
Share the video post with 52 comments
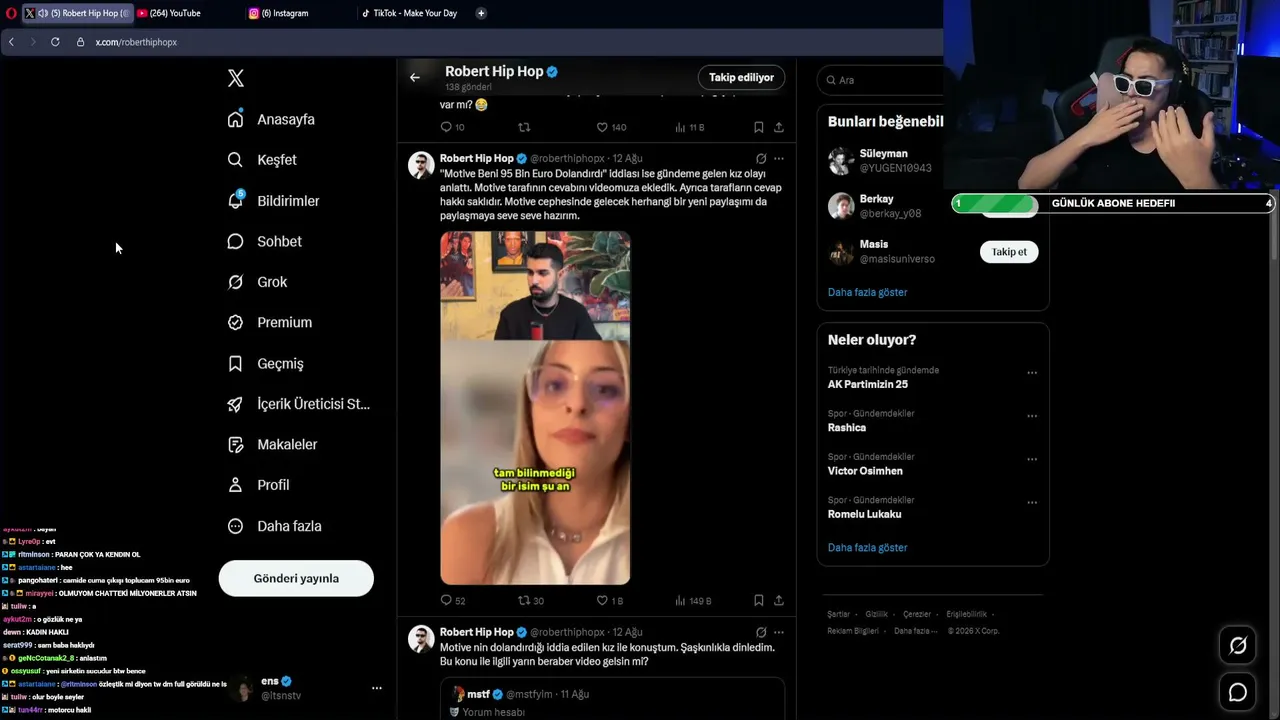779,600
